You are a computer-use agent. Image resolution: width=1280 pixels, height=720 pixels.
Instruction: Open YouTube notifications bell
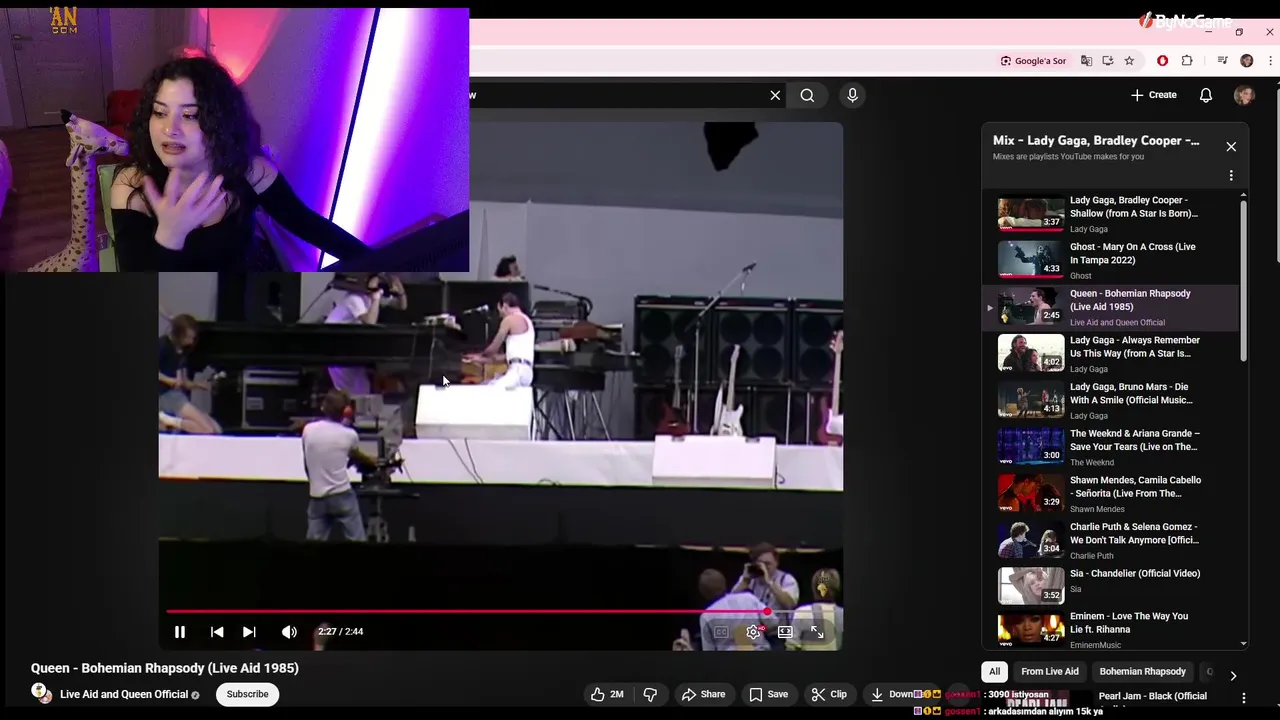(1206, 95)
